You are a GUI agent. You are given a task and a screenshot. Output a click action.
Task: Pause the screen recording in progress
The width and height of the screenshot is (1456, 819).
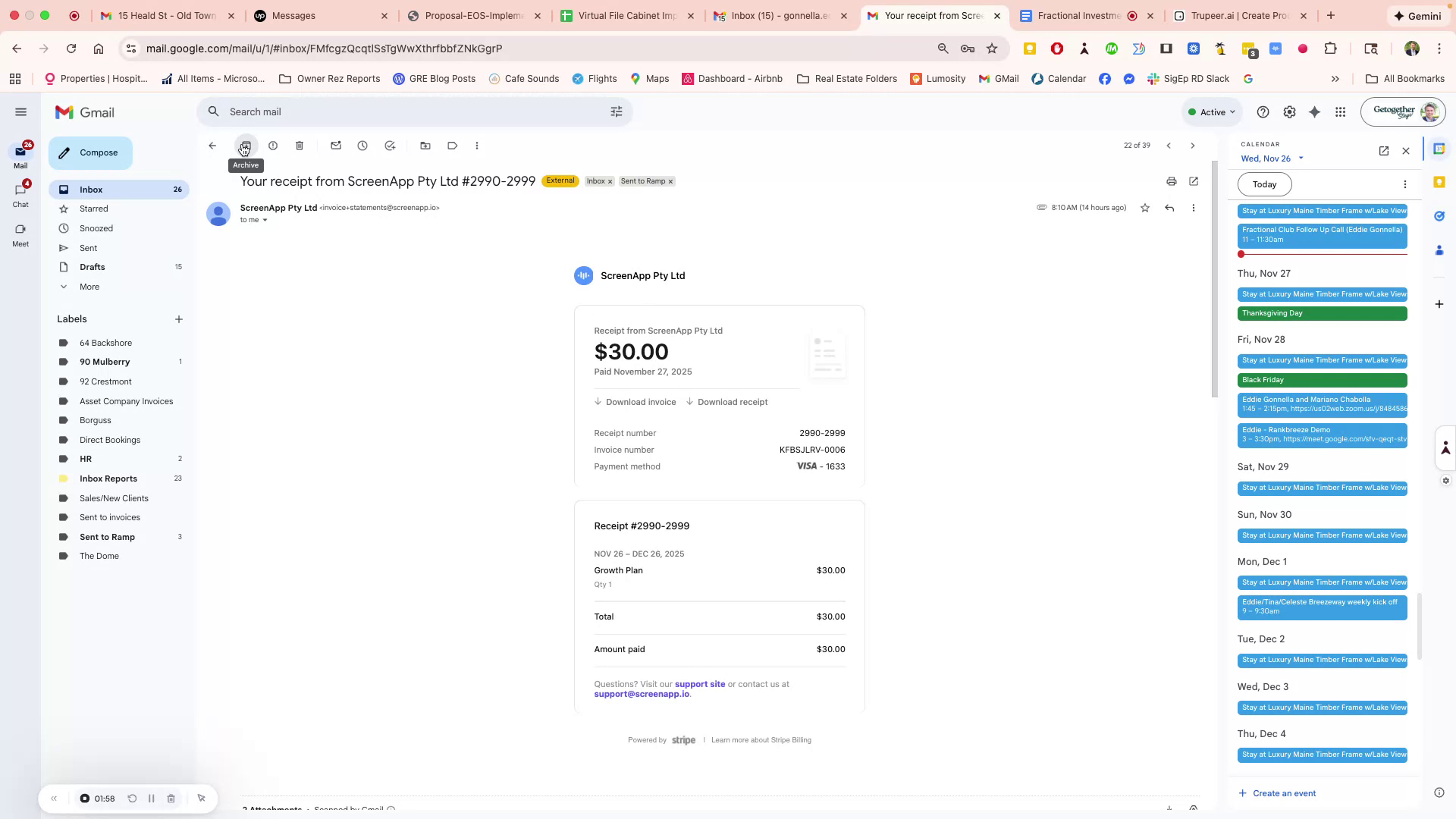(151, 798)
